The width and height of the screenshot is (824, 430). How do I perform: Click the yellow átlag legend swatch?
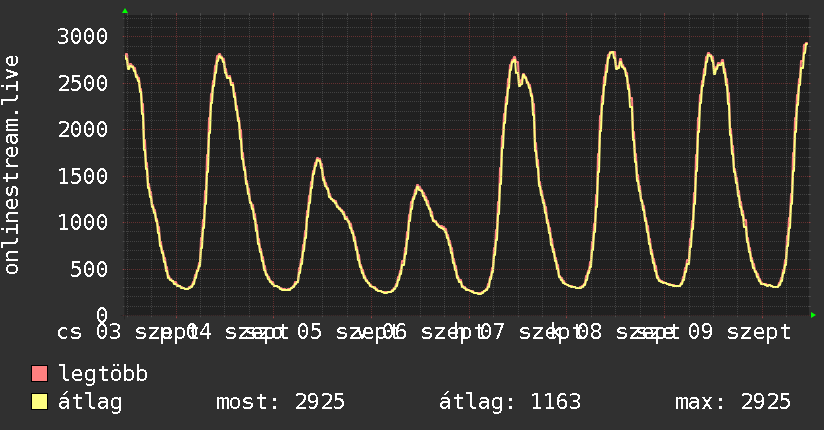tap(39, 402)
